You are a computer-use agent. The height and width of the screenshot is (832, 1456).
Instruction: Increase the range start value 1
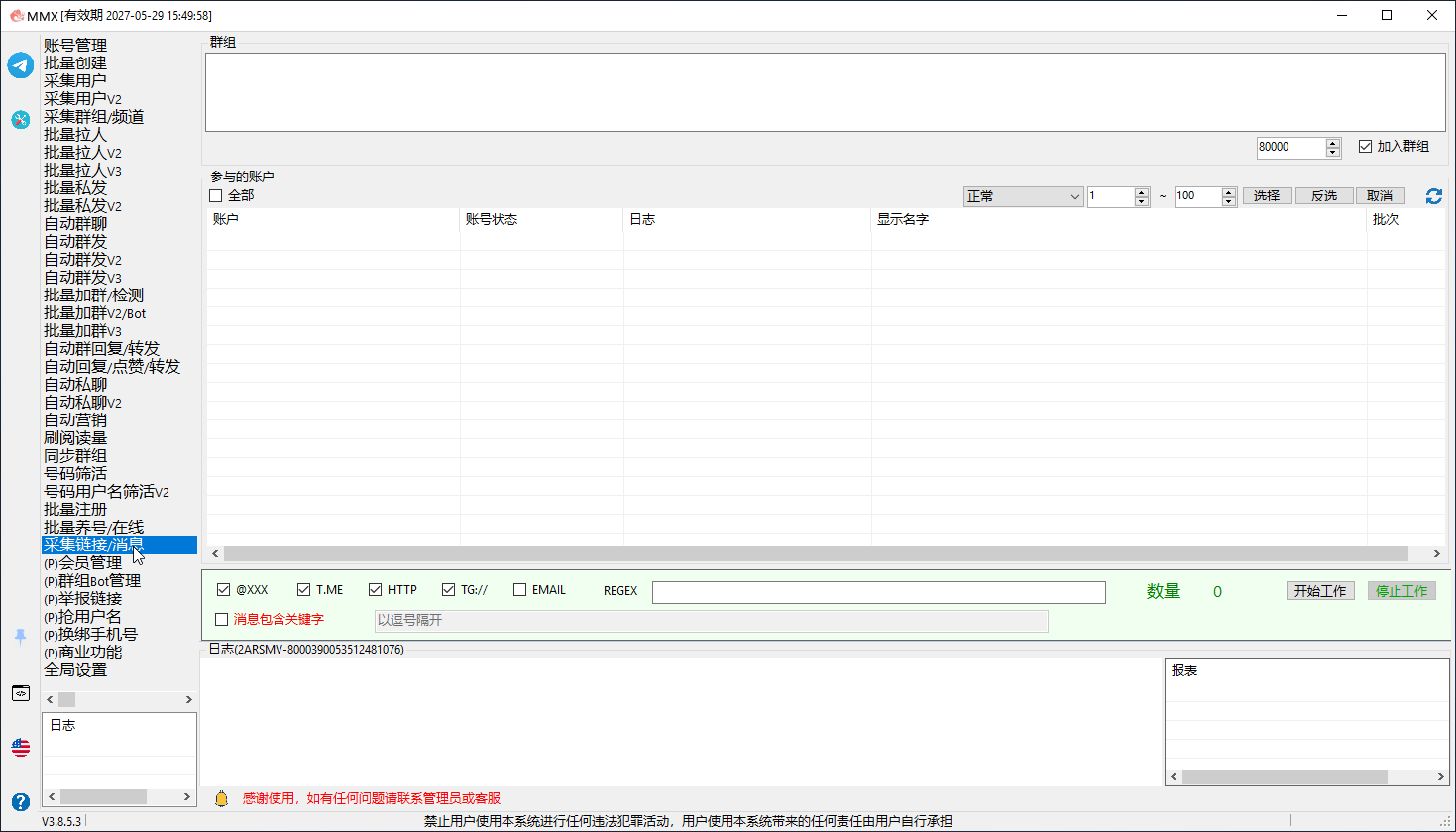click(x=1142, y=192)
